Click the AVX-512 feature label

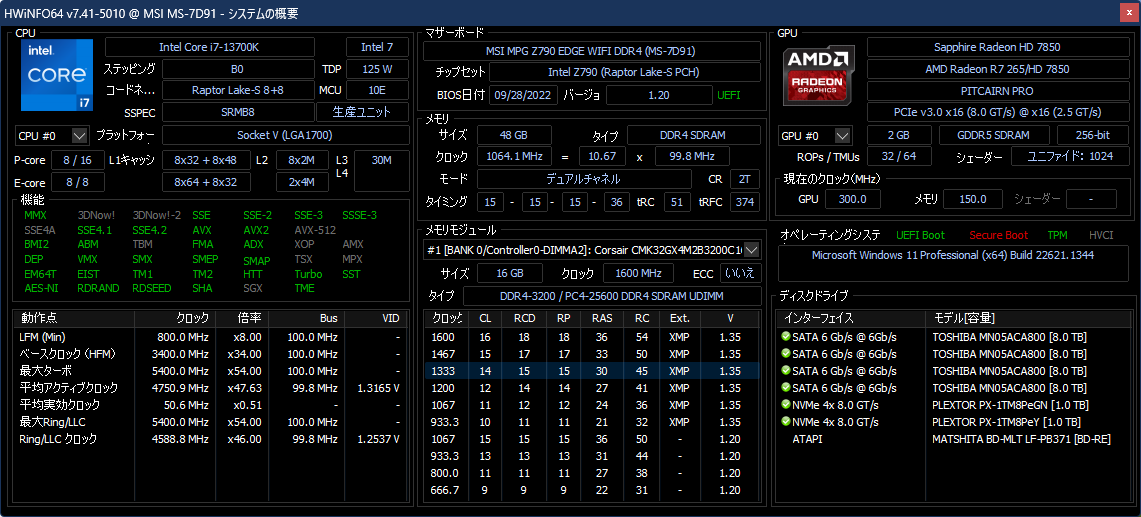click(x=315, y=230)
